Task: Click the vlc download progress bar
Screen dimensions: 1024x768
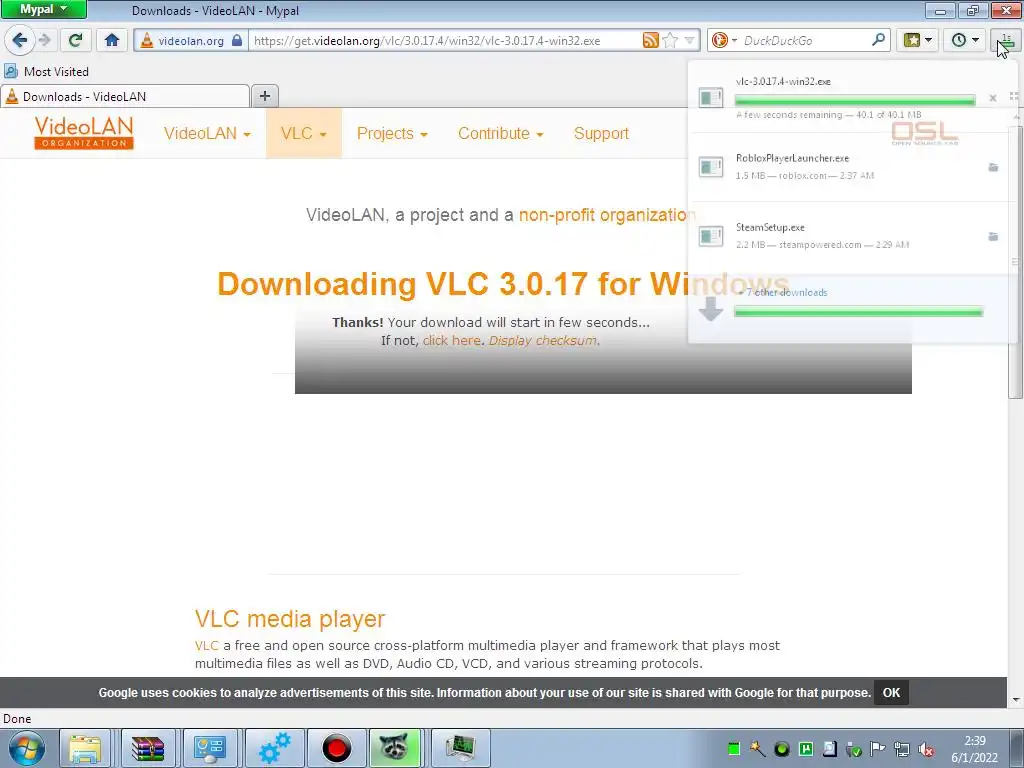Action: point(855,100)
